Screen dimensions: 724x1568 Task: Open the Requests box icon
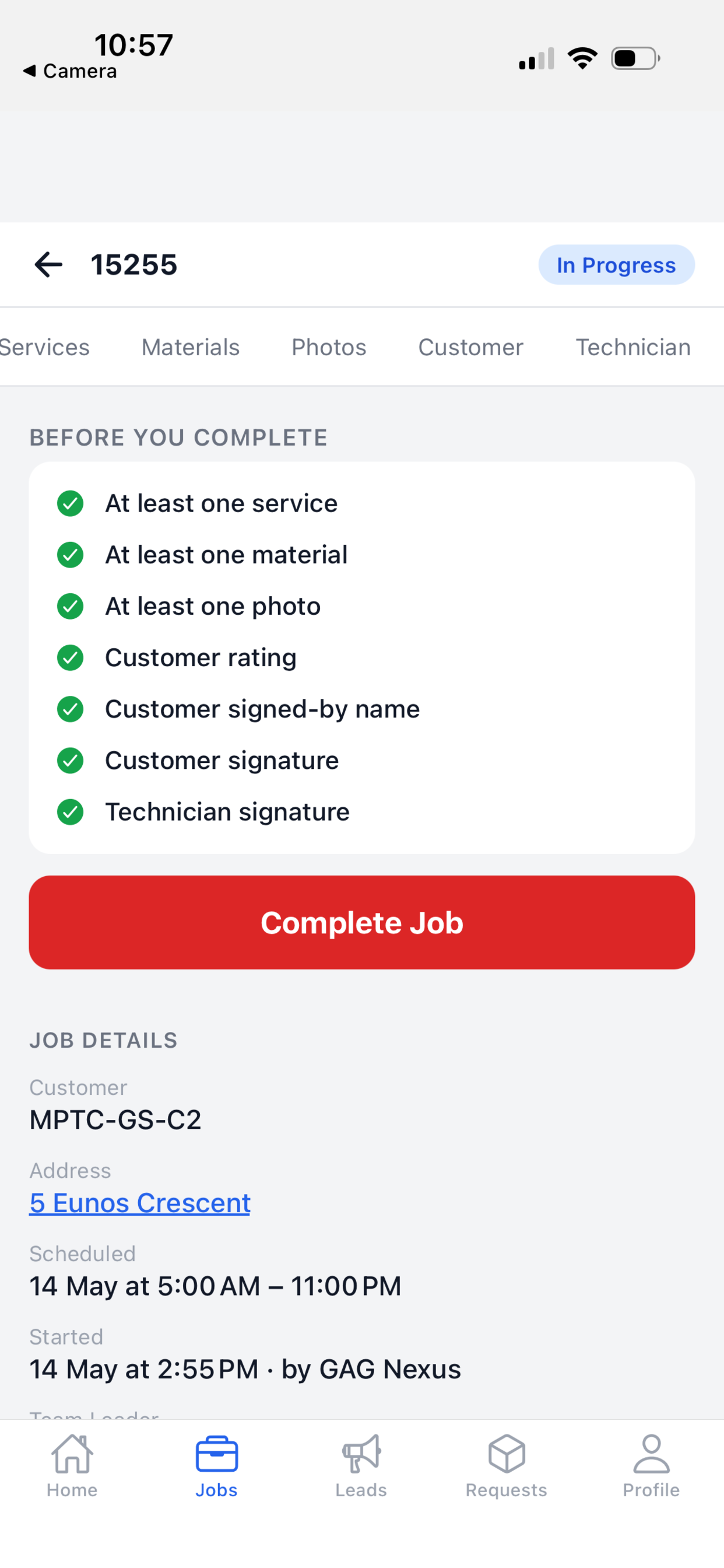coord(506,1454)
